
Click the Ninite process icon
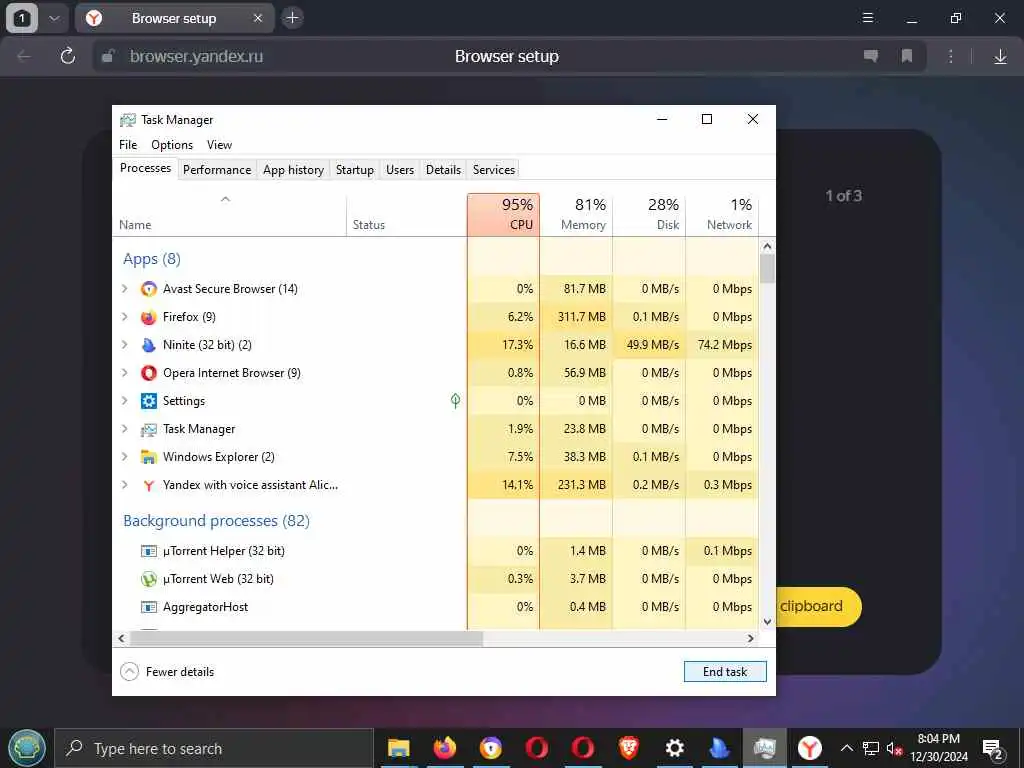click(x=149, y=345)
